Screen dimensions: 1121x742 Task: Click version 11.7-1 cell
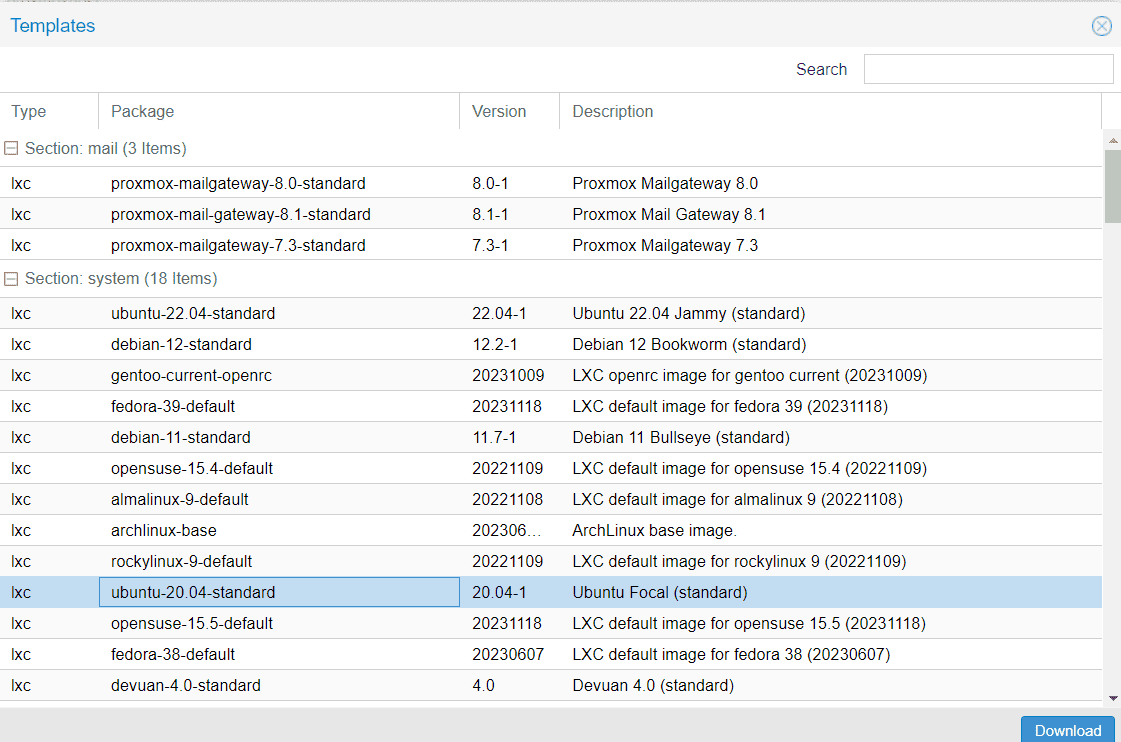[494, 437]
